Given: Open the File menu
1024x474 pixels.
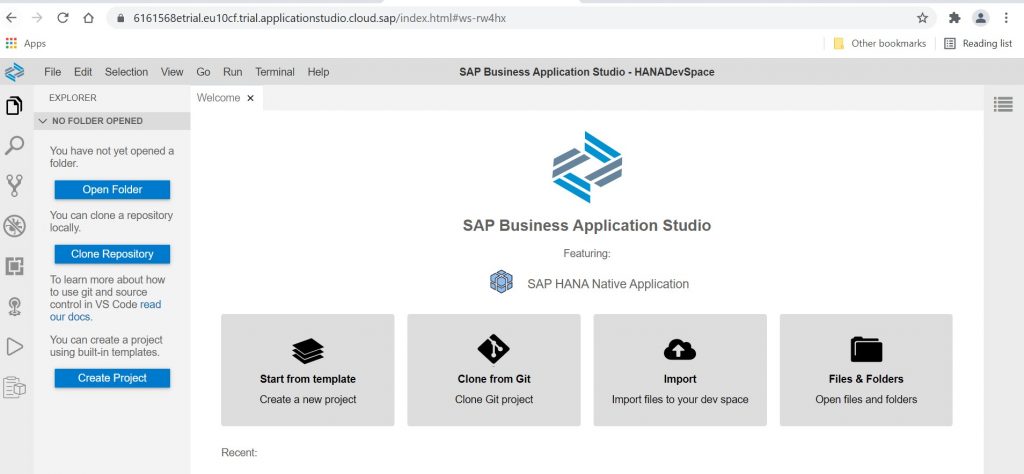Looking at the screenshot, I should pyautogui.click(x=52, y=72).
